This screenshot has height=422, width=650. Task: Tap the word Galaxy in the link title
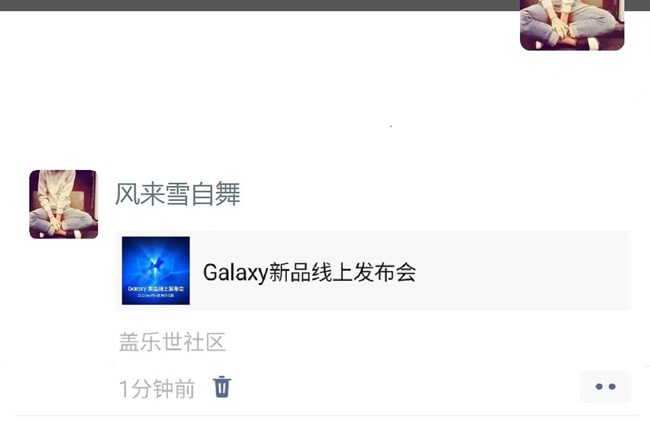pos(235,273)
